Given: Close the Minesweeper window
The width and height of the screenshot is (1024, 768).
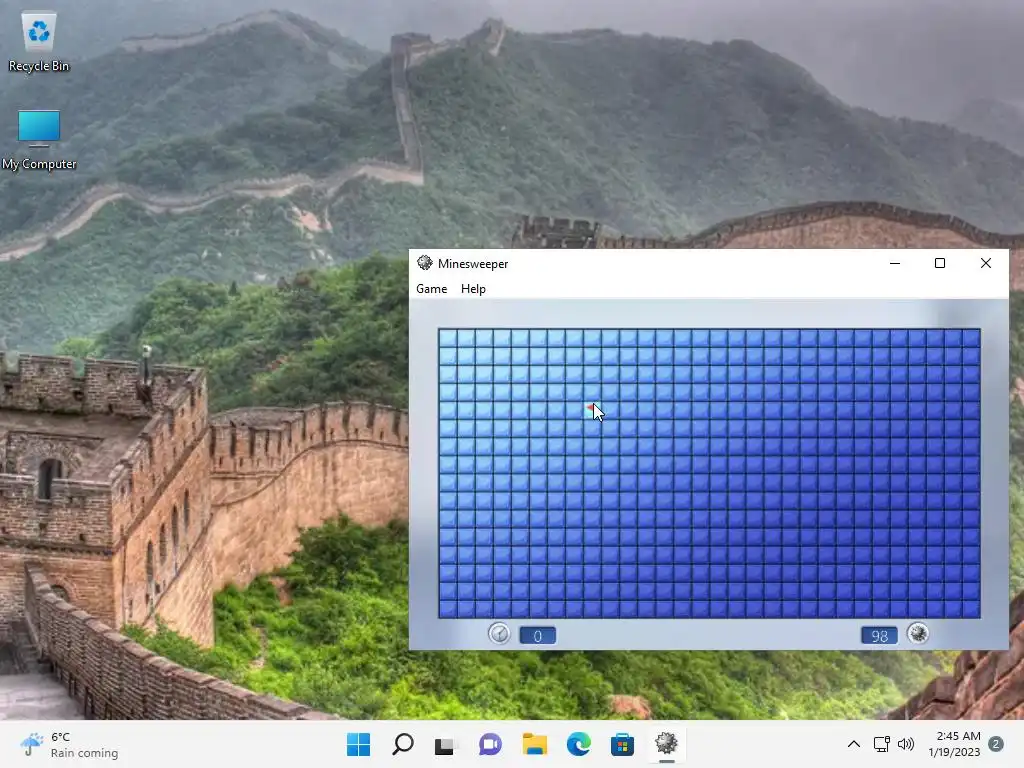Looking at the screenshot, I should click(986, 263).
